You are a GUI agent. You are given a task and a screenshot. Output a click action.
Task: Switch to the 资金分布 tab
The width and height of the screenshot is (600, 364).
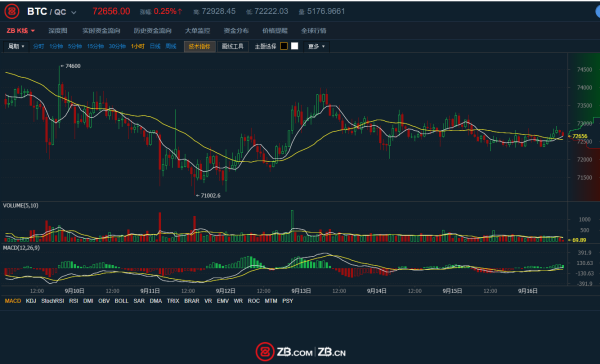(236, 31)
